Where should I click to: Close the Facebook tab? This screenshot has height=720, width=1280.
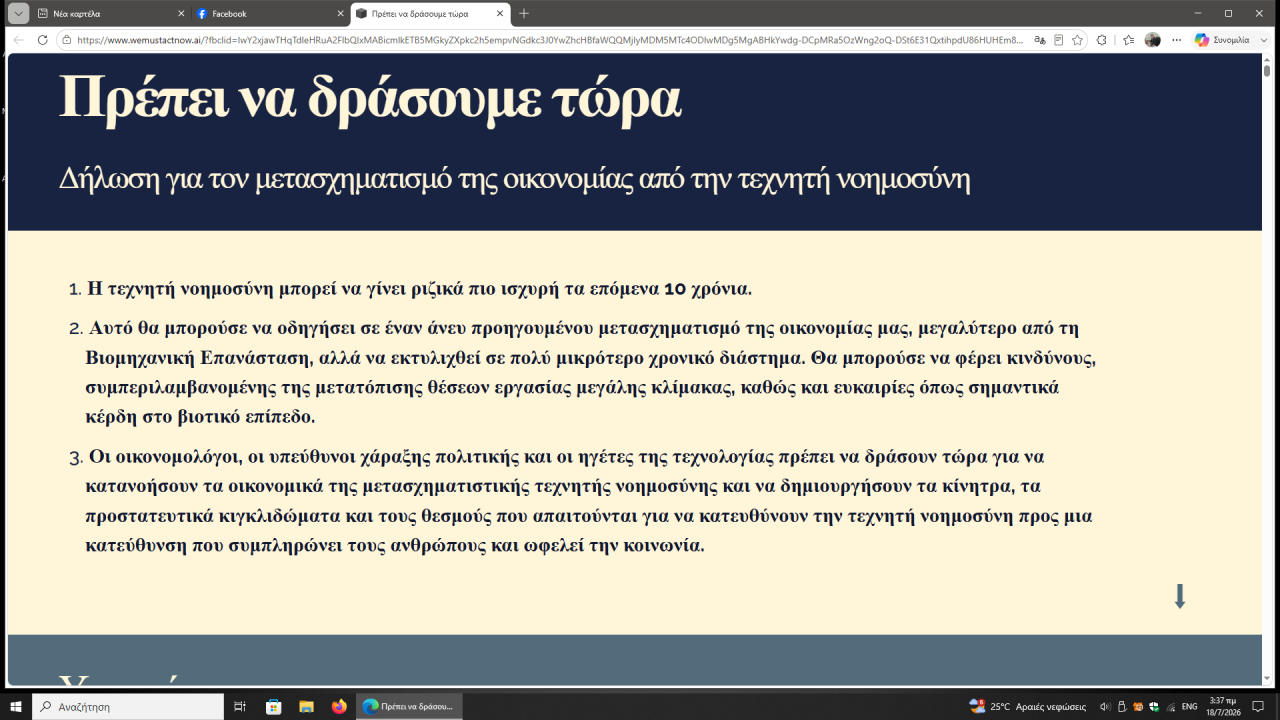pyautogui.click(x=340, y=14)
